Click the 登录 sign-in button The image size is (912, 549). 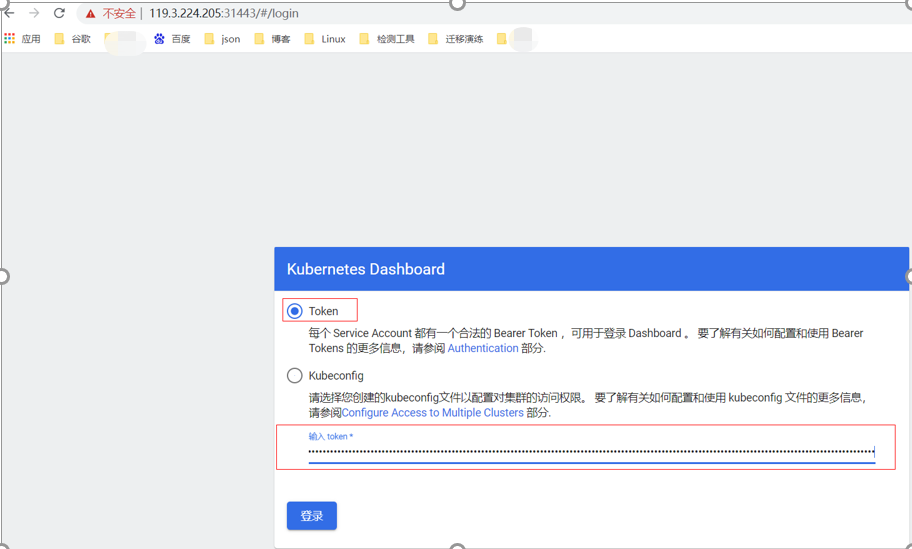pyautogui.click(x=312, y=516)
